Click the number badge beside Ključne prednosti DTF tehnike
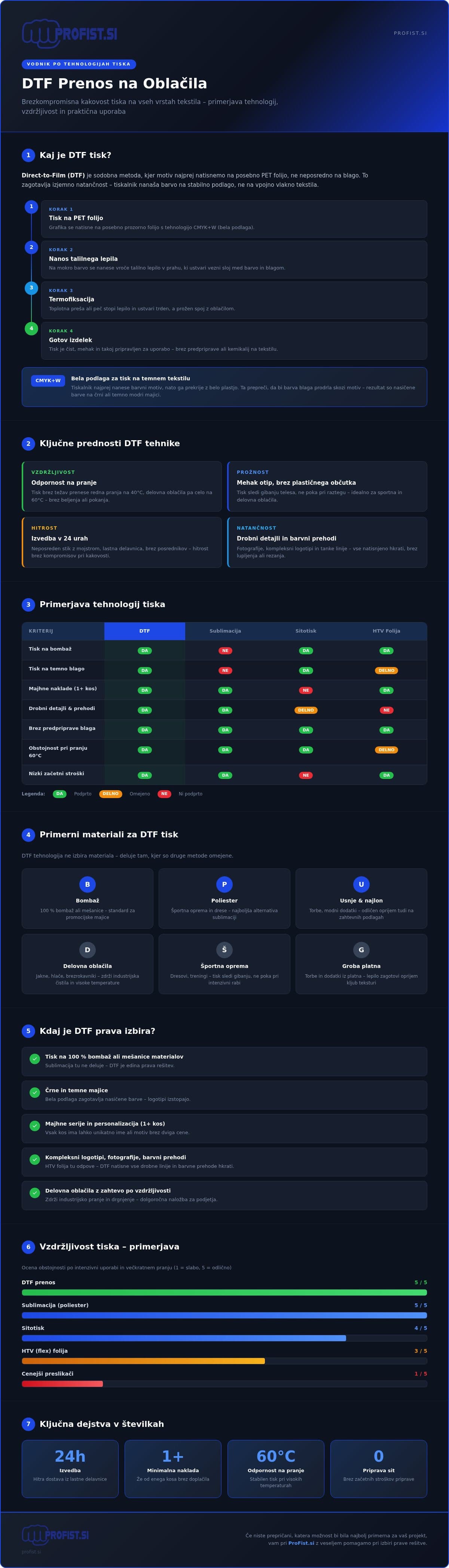 [28, 444]
